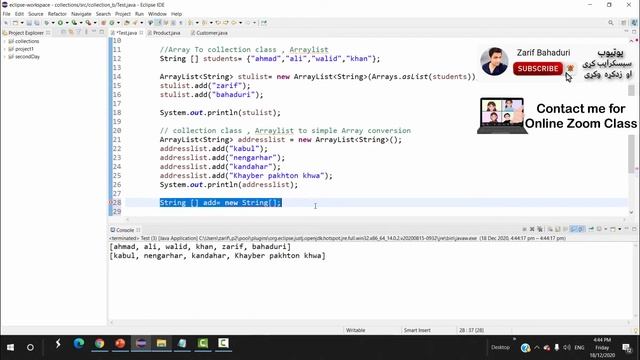This screenshot has width=640, height=360.
Task: Click the Smart Insert status entry
Action: pos(417,330)
